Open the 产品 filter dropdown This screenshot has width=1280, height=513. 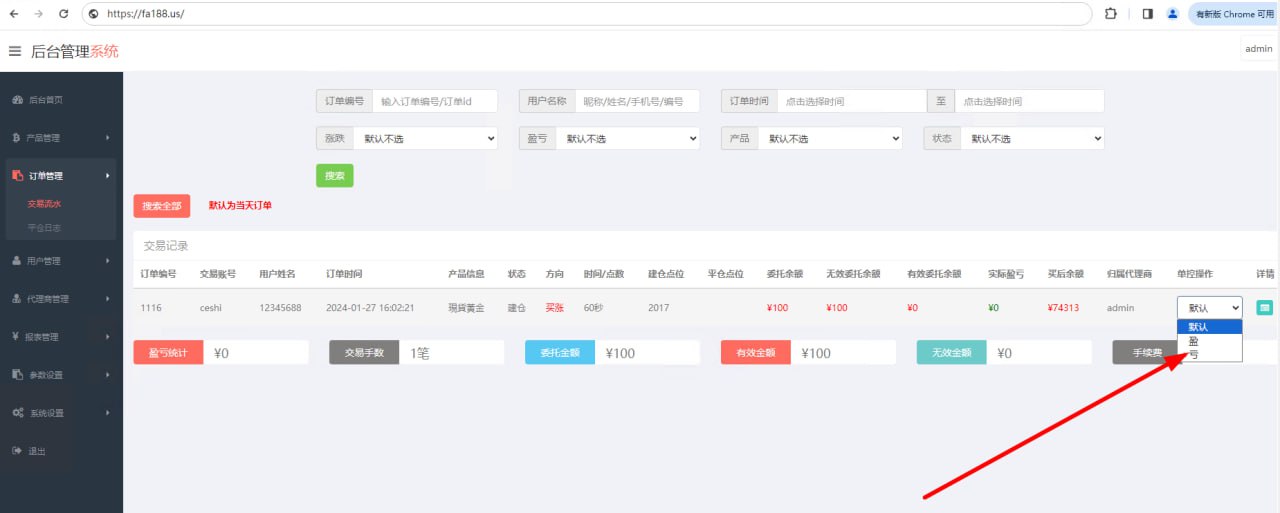pos(829,139)
